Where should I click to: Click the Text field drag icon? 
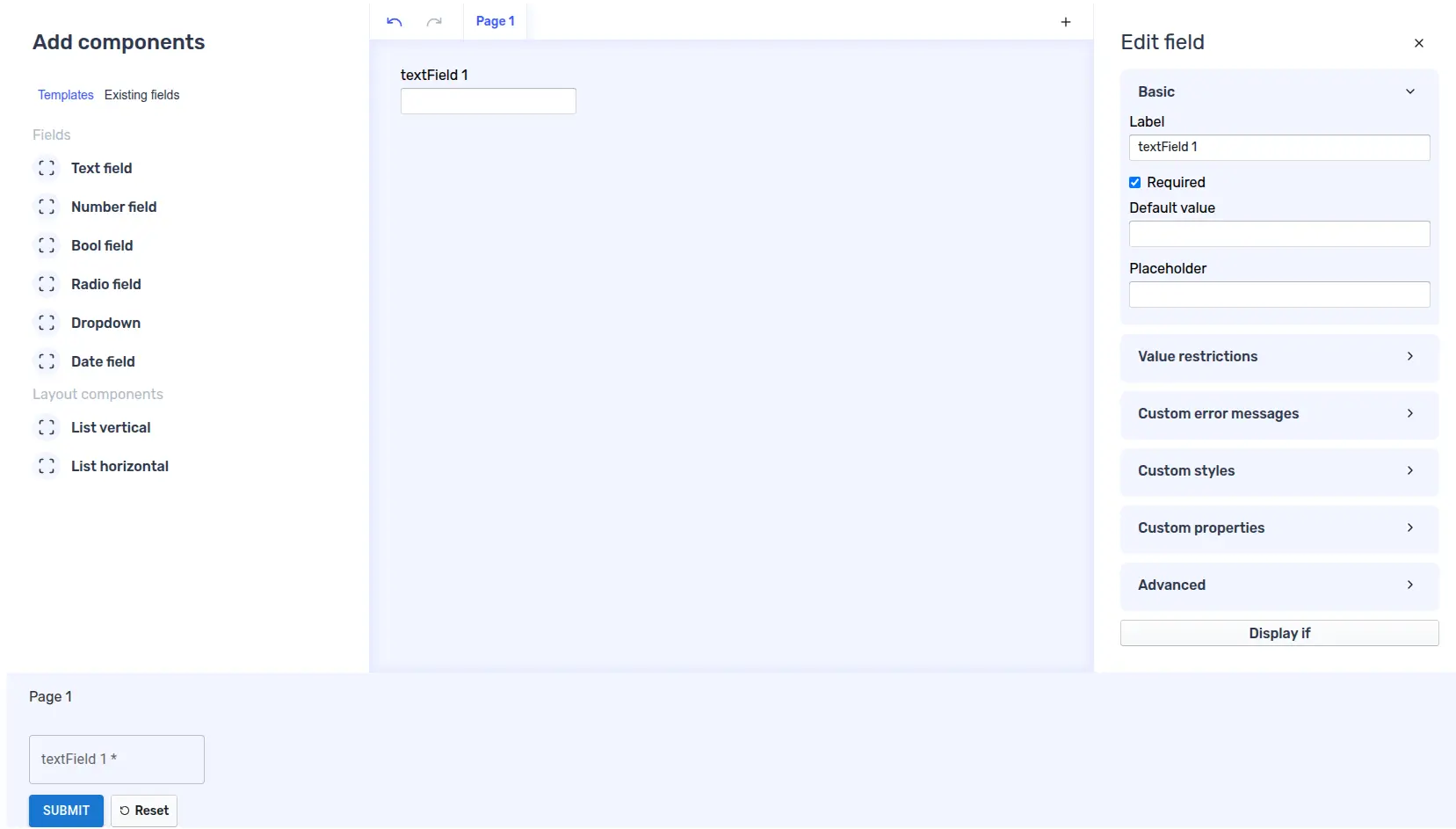pos(47,168)
